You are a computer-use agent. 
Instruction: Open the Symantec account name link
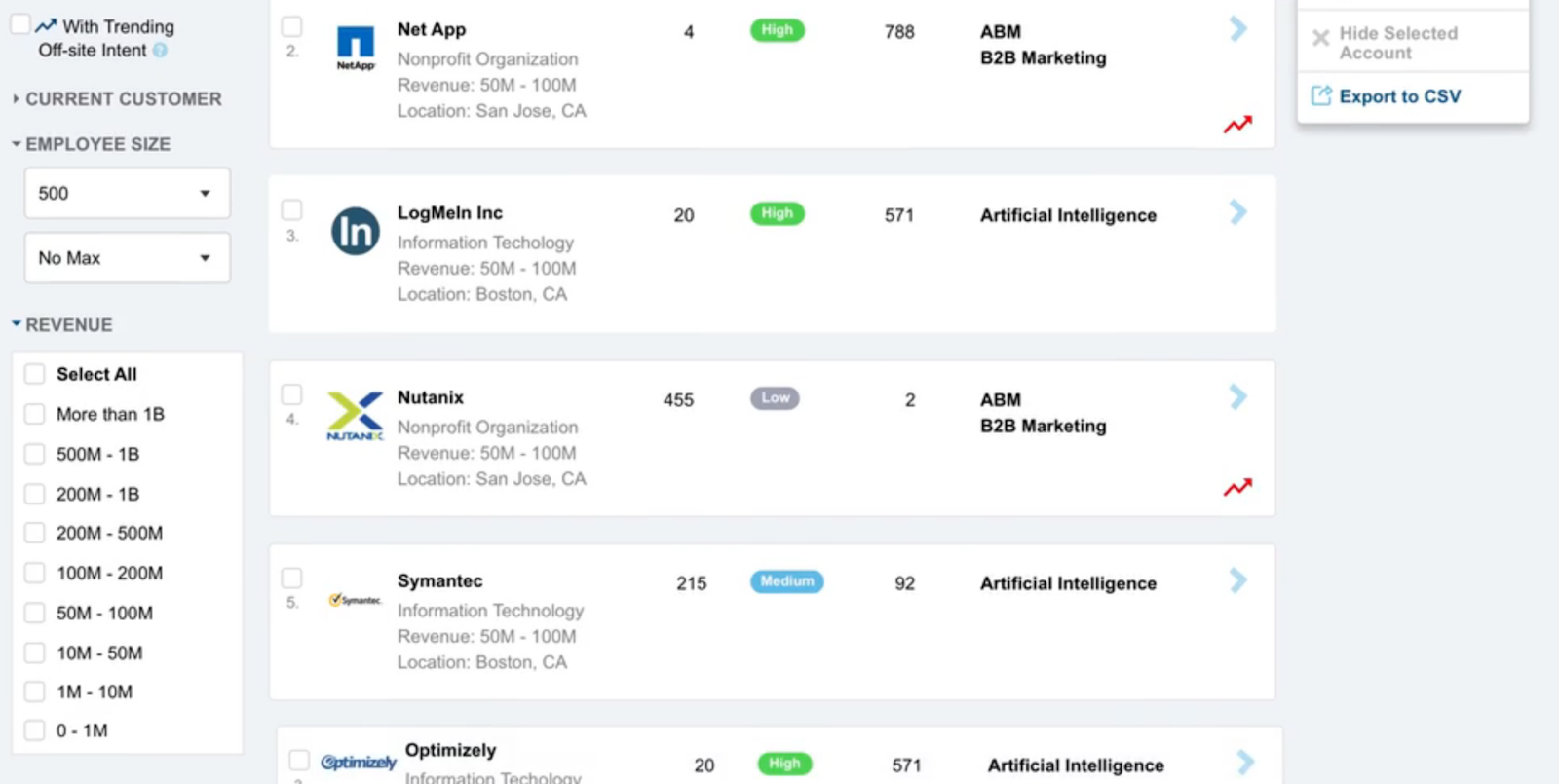[x=439, y=580]
